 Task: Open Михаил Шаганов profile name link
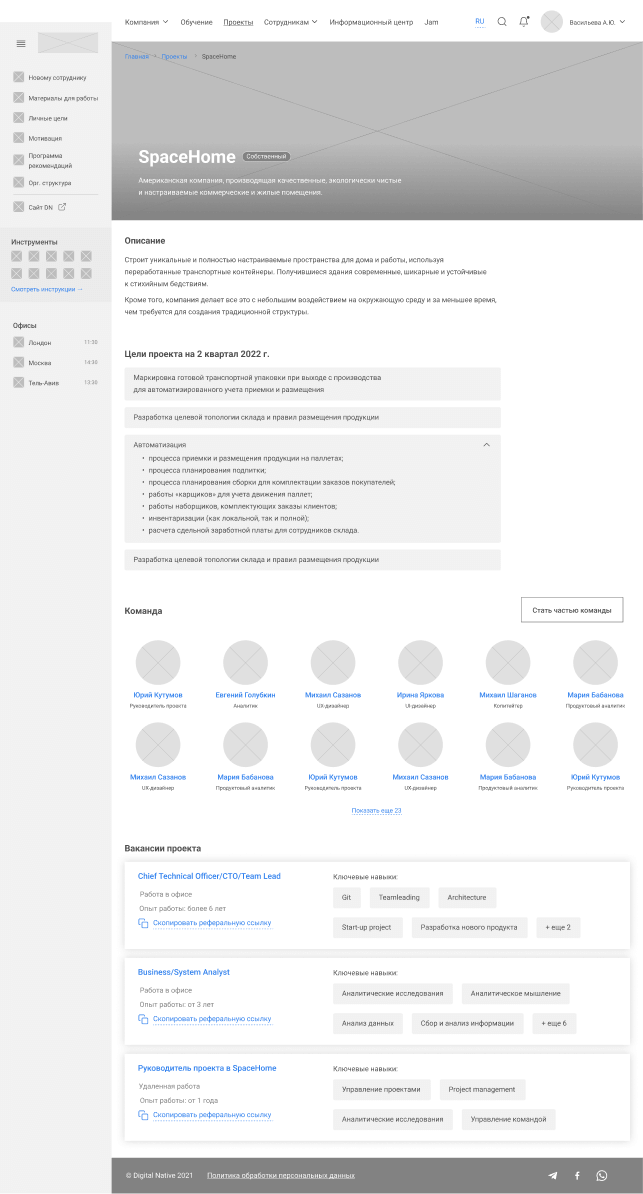[x=508, y=695]
